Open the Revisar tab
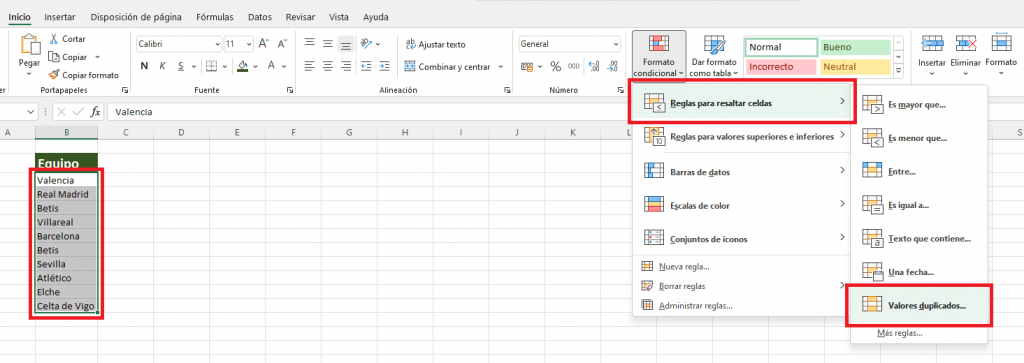The width and height of the screenshot is (1024, 363). tap(300, 17)
